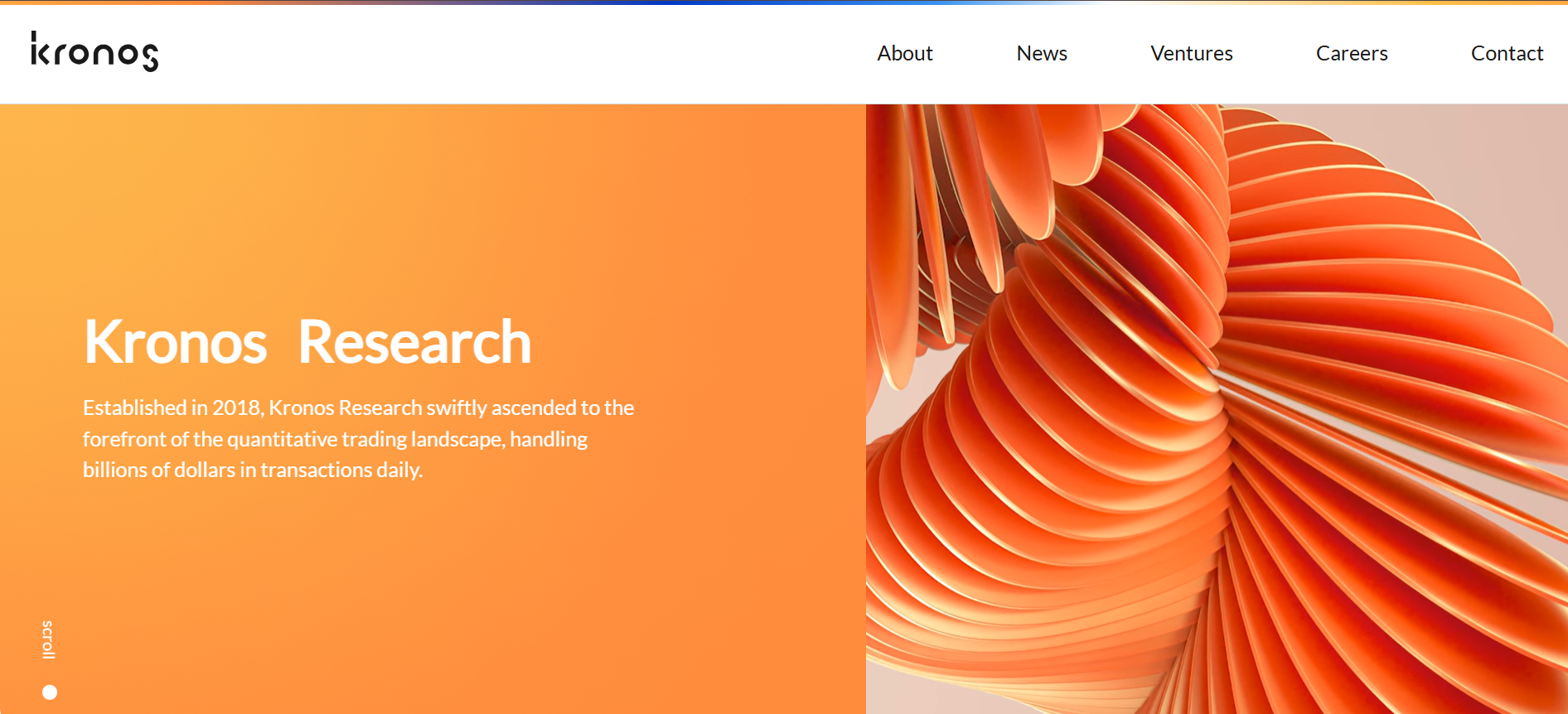Click the '2018' year in the description
The height and width of the screenshot is (714, 1568).
(236, 408)
